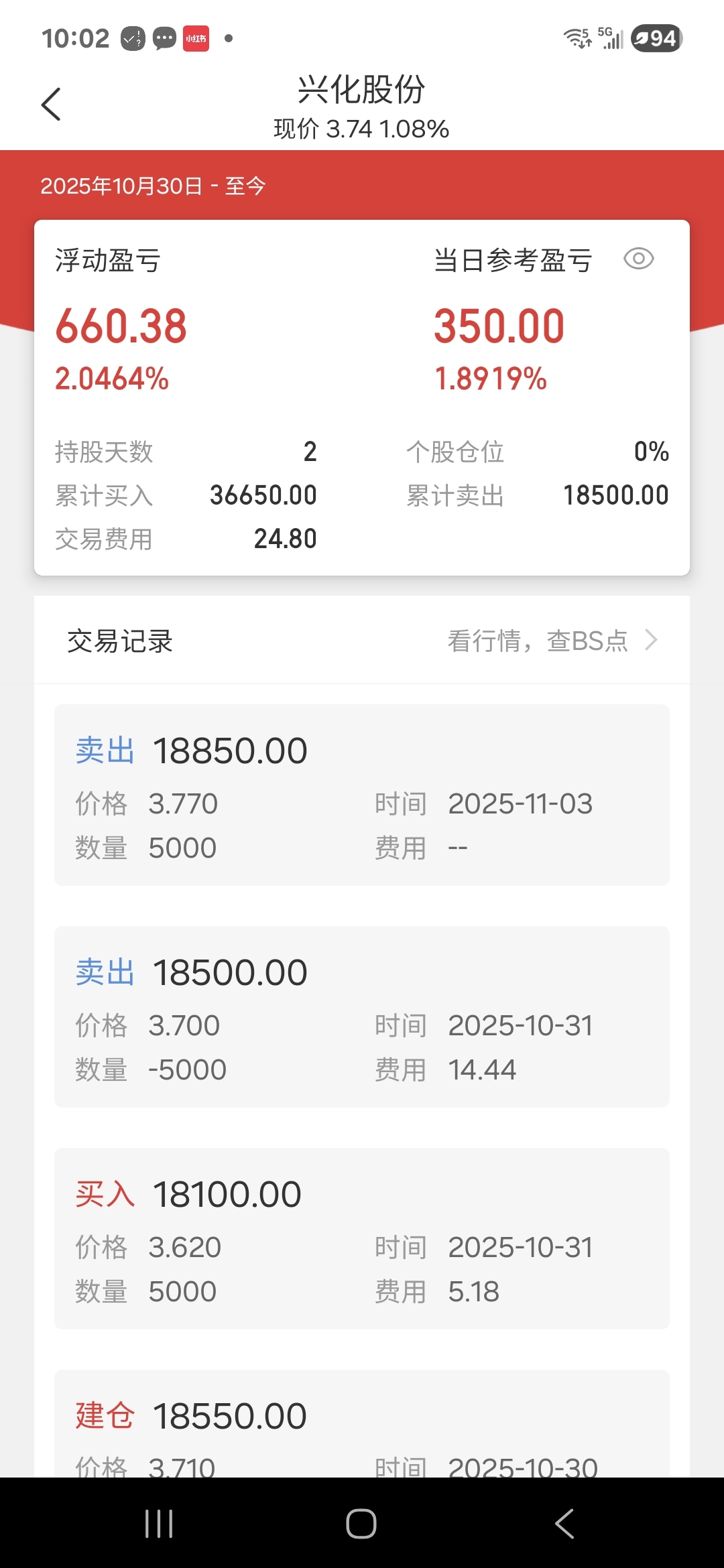Tap the chat message notification icon
Image resolution: width=724 pixels, height=1568 pixels.
164,38
